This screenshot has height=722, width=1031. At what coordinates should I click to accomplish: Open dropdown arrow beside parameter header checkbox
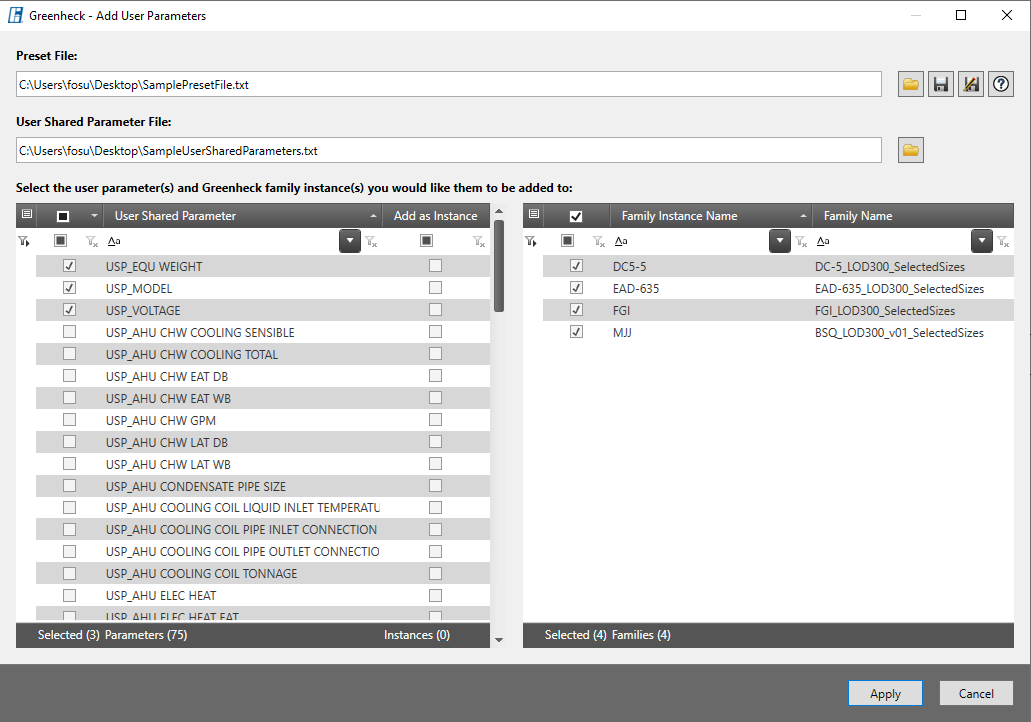(94, 216)
